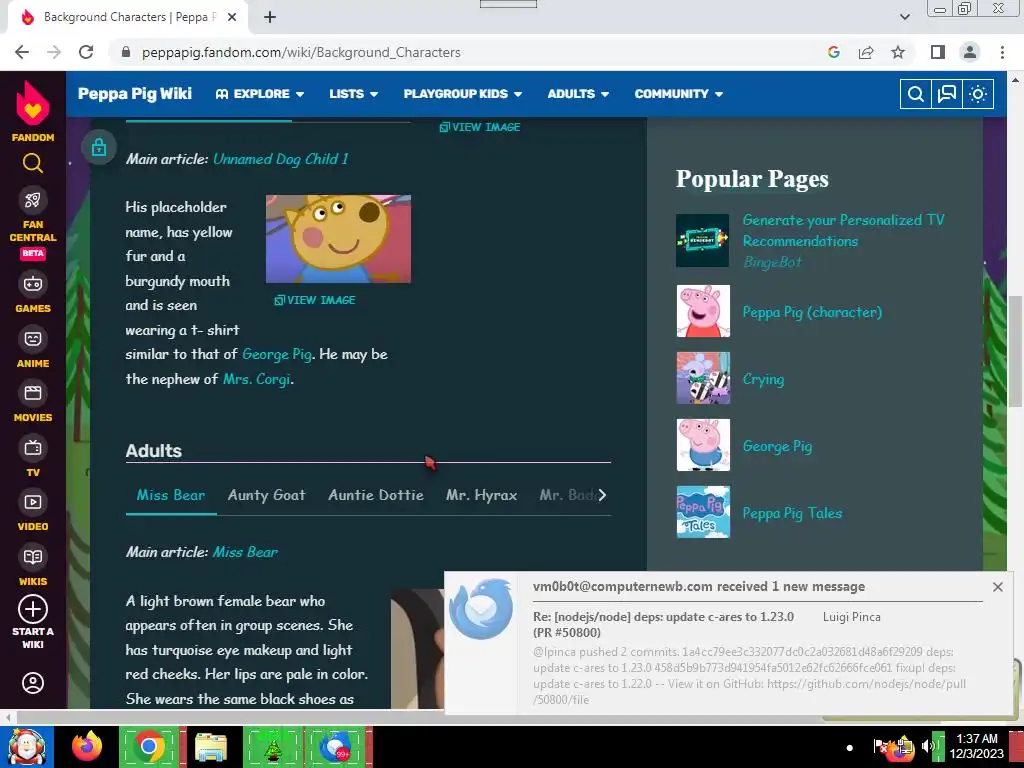The height and width of the screenshot is (768, 1024).
Task: Open the volume control in tray
Action: [927, 747]
